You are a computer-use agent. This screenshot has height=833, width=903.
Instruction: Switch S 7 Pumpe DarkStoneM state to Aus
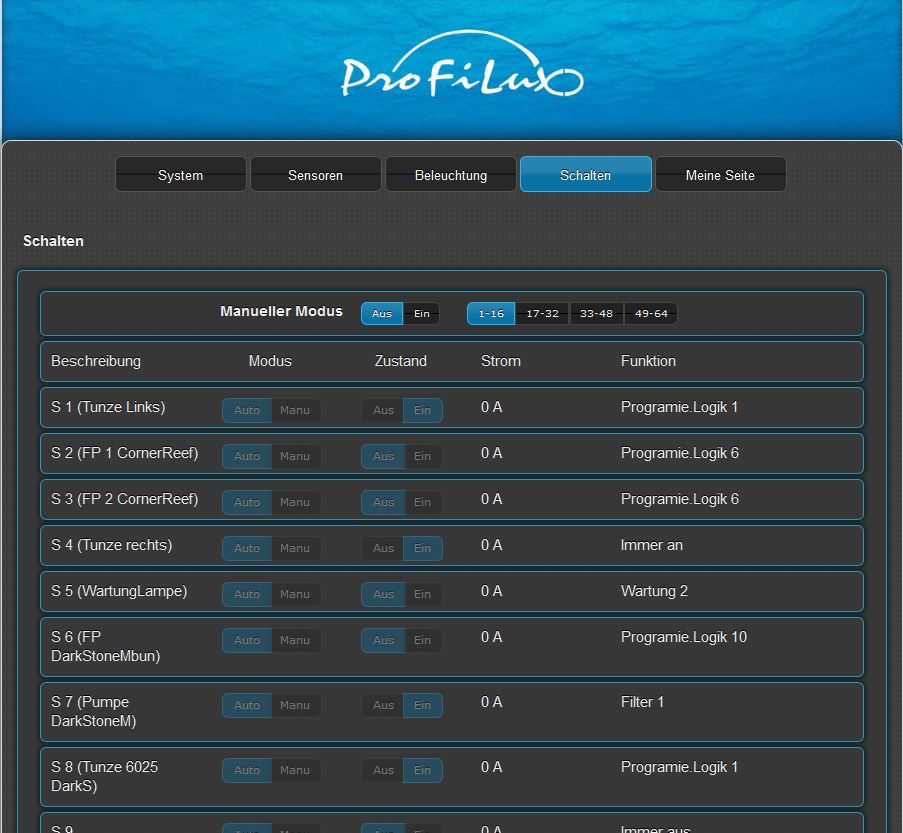383,705
